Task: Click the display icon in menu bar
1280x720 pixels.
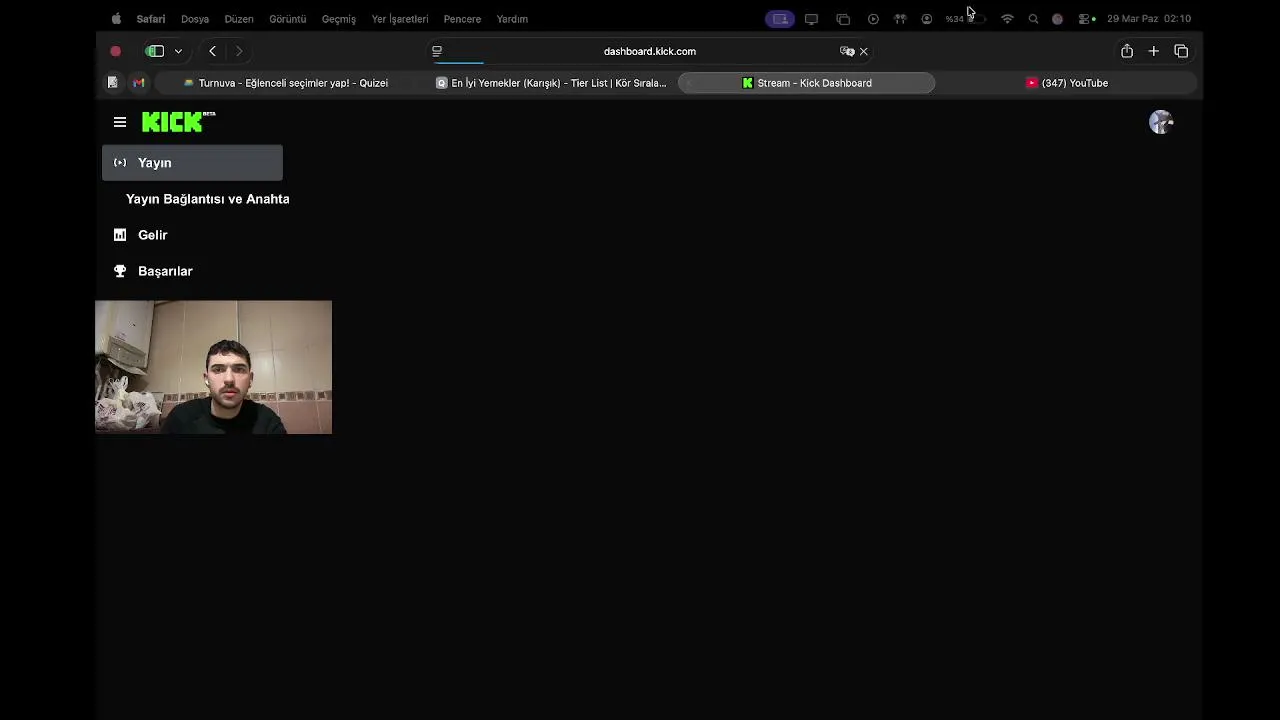Action: [x=811, y=19]
